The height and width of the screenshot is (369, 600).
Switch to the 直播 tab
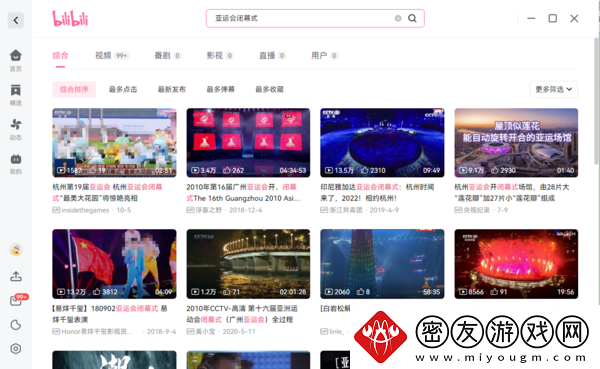(x=272, y=56)
